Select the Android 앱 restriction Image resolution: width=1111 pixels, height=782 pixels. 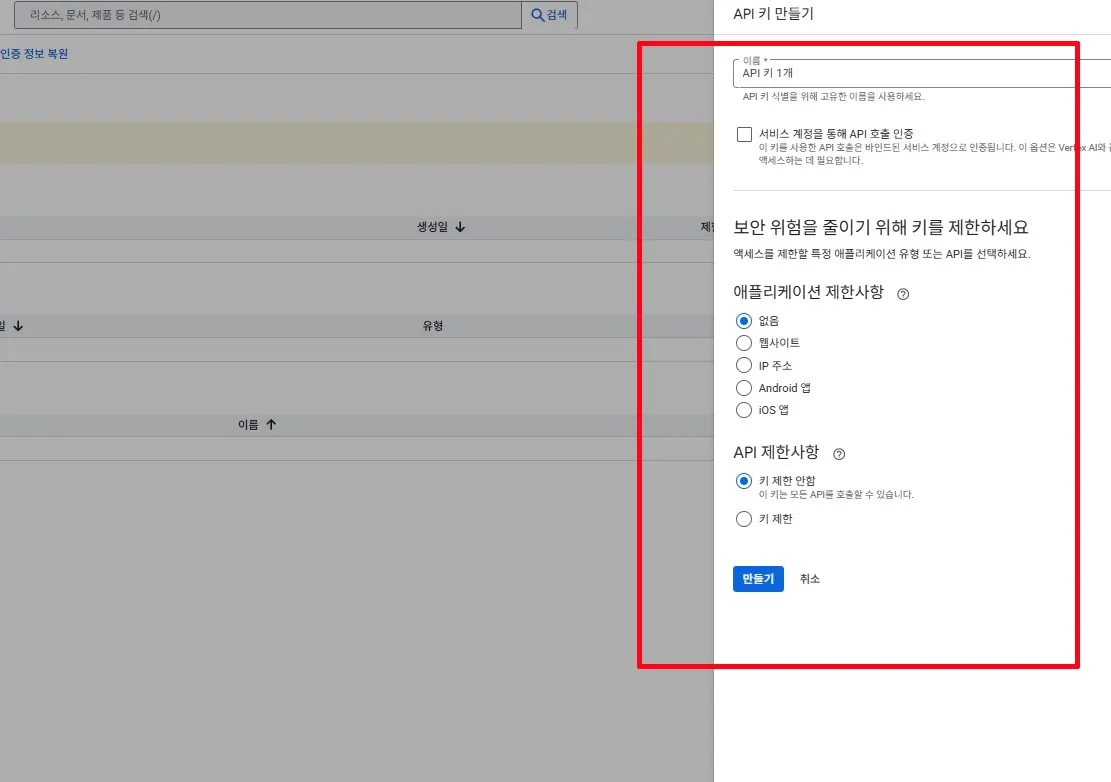coord(743,387)
